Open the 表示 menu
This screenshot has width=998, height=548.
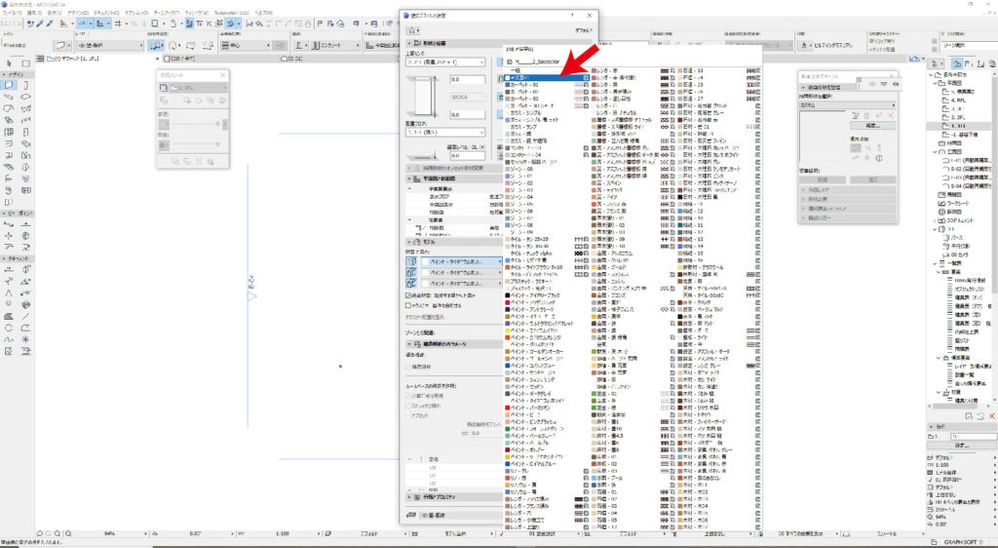[55, 13]
